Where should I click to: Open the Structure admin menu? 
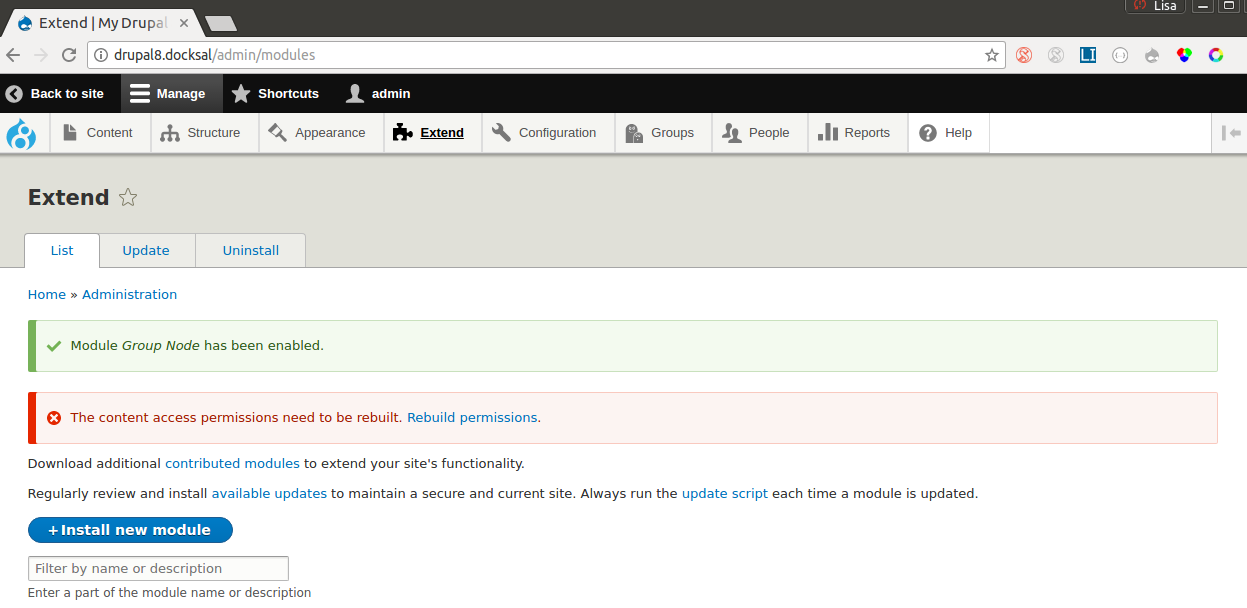click(x=203, y=131)
